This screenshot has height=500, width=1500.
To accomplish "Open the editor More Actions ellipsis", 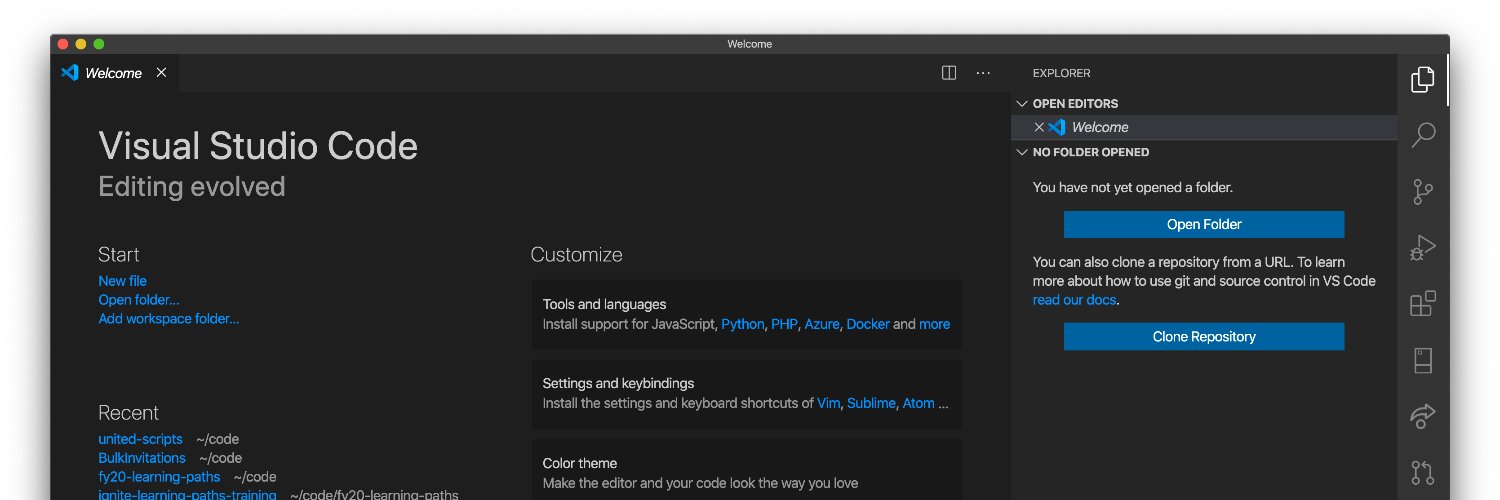I will point(983,73).
